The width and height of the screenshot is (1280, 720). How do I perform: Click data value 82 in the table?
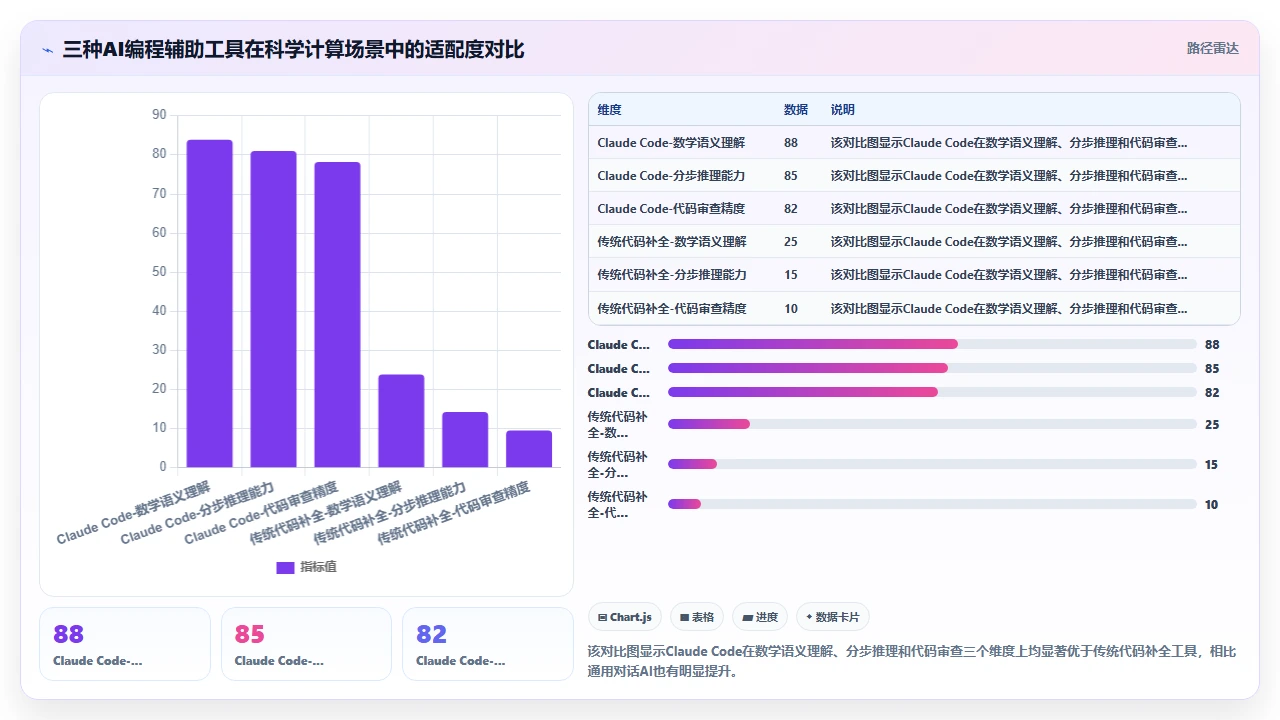791,209
